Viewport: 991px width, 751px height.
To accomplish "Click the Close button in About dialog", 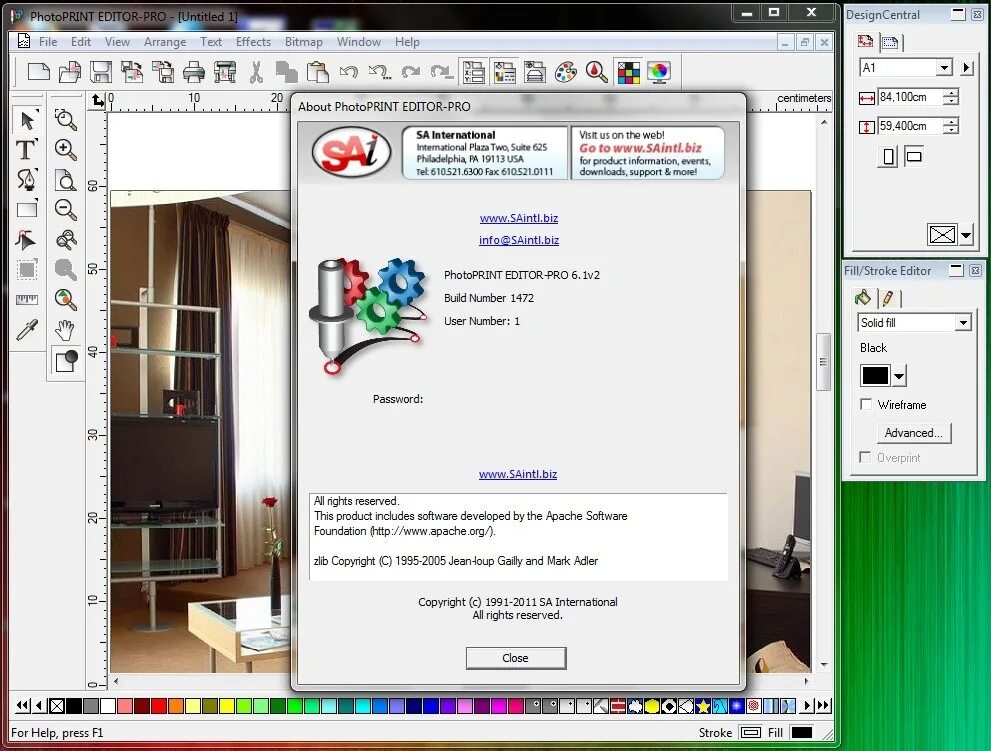I will click(516, 658).
